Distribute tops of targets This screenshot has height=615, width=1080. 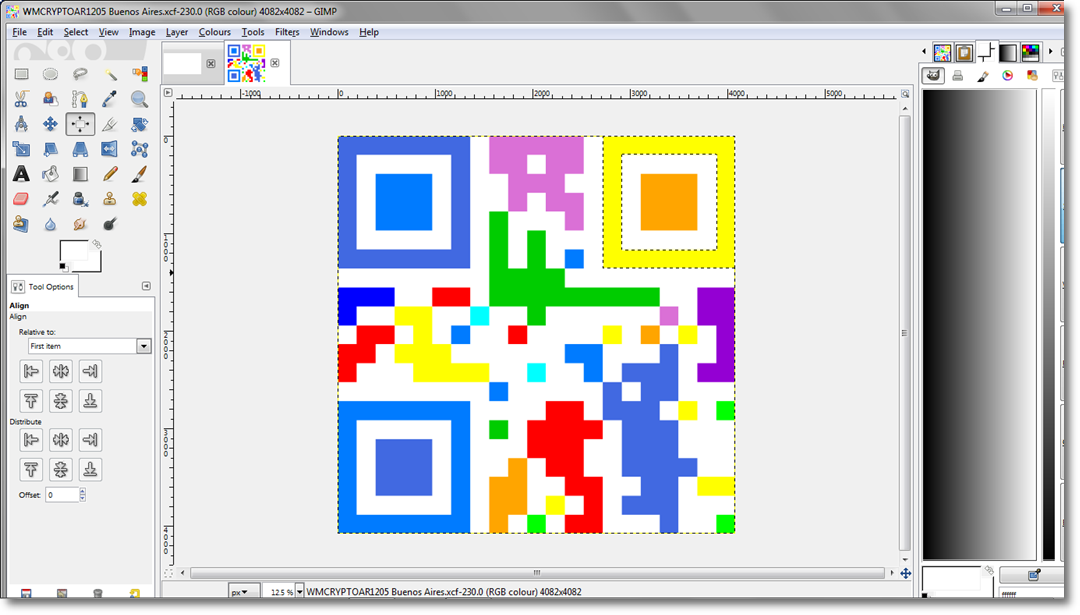(31, 470)
